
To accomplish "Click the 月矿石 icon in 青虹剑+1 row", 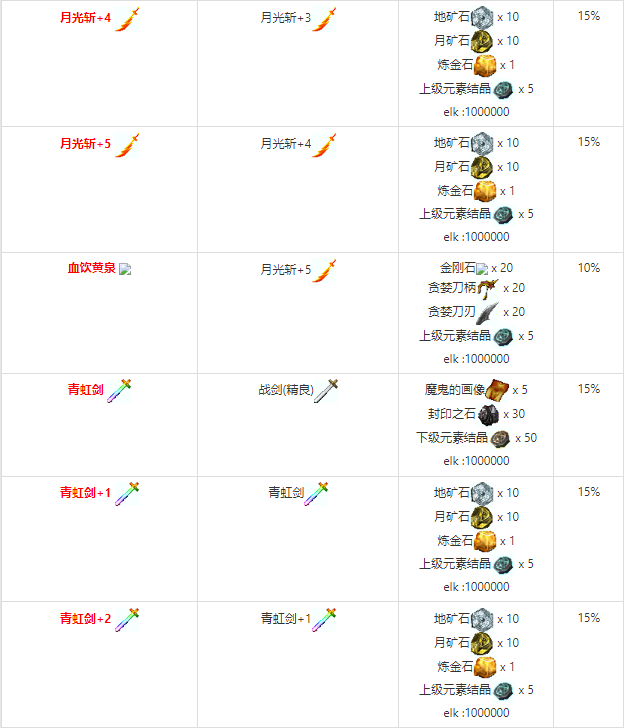I will click(482, 517).
